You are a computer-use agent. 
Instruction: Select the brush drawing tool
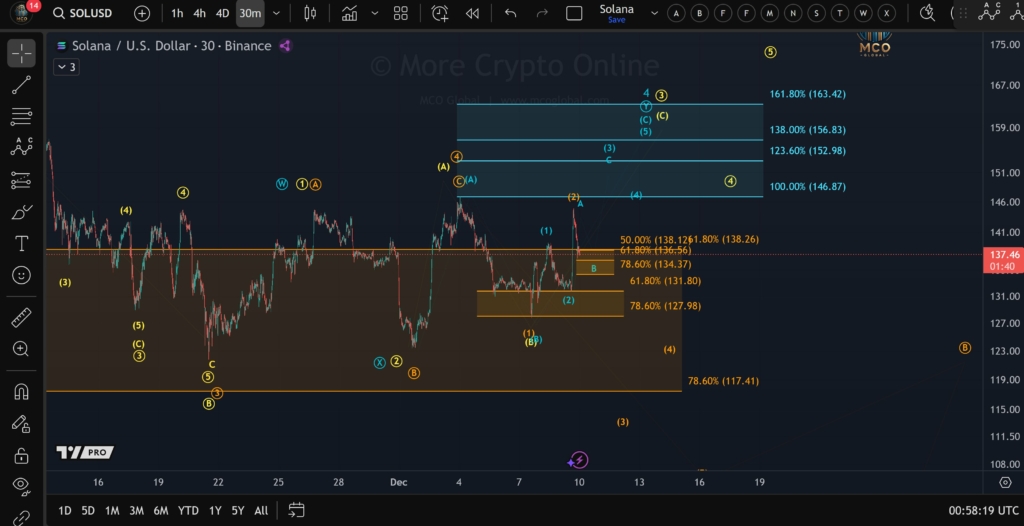(x=21, y=212)
